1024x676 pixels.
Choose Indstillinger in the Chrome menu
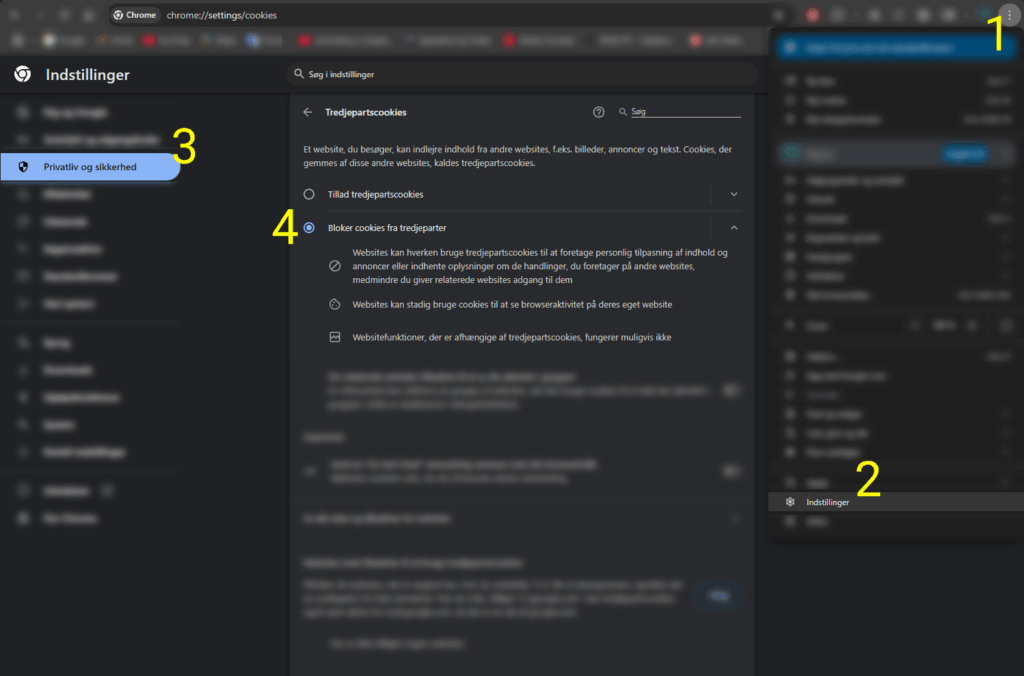[828, 502]
